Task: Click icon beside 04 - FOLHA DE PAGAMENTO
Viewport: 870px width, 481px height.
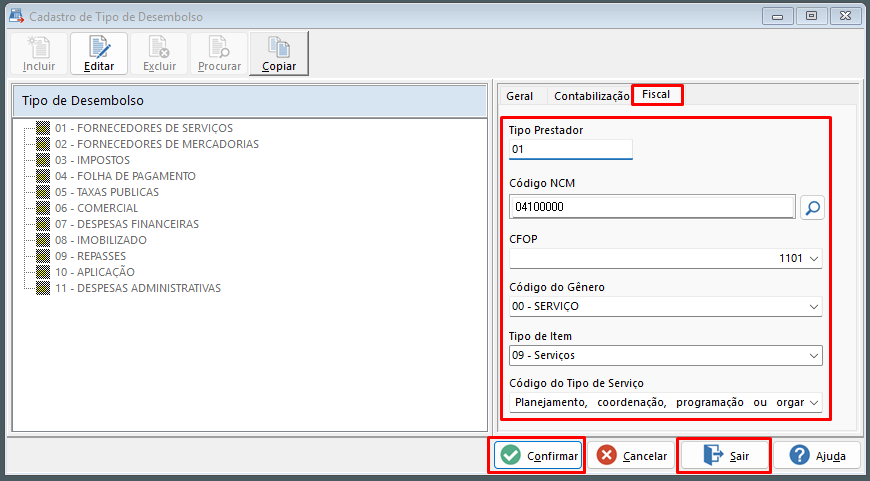Action: tap(43, 176)
